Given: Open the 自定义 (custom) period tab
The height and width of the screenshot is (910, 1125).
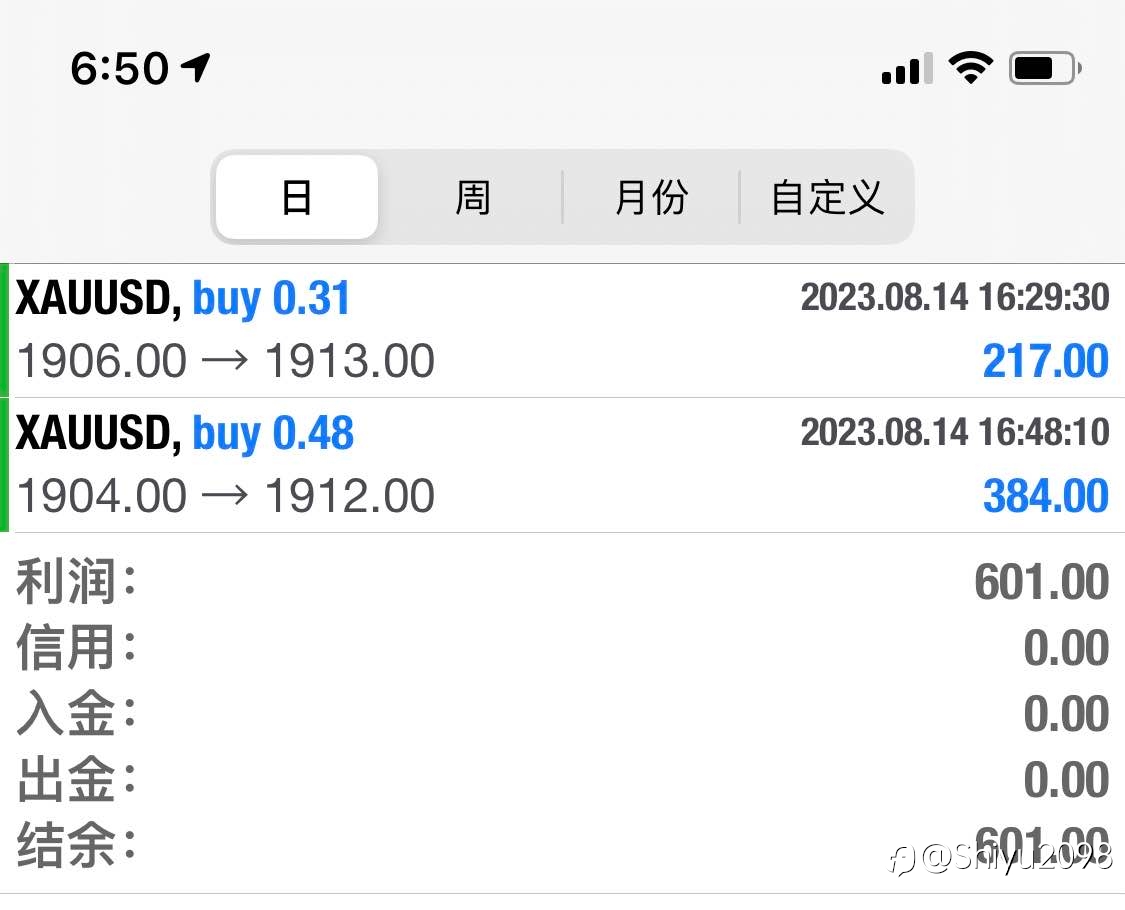Looking at the screenshot, I should coord(827,197).
